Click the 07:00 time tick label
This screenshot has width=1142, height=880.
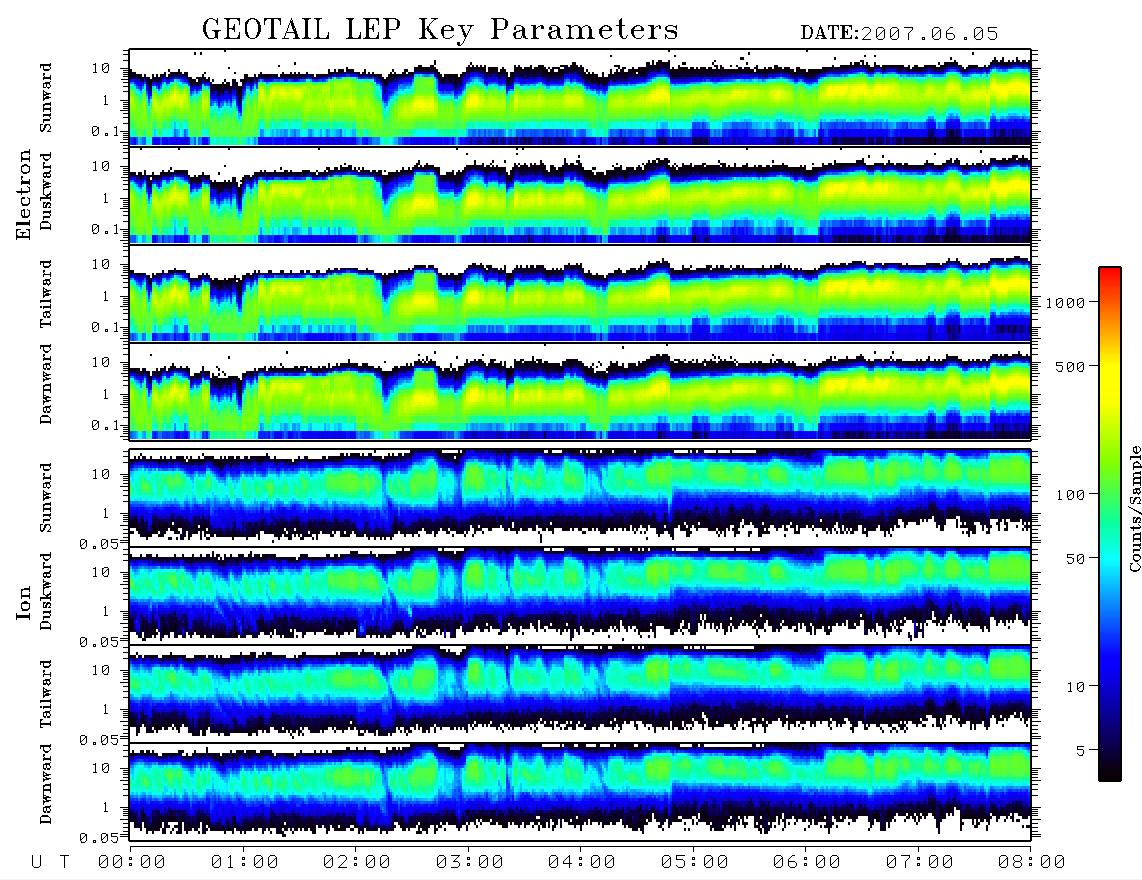[919, 862]
